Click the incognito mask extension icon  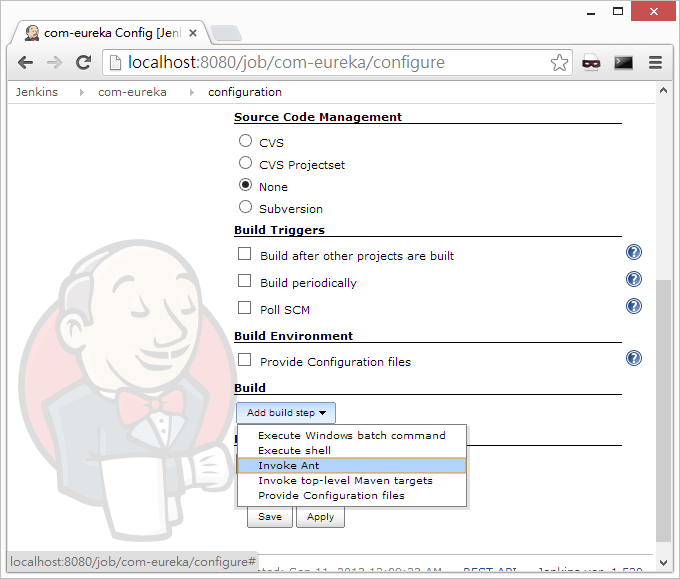[592, 62]
